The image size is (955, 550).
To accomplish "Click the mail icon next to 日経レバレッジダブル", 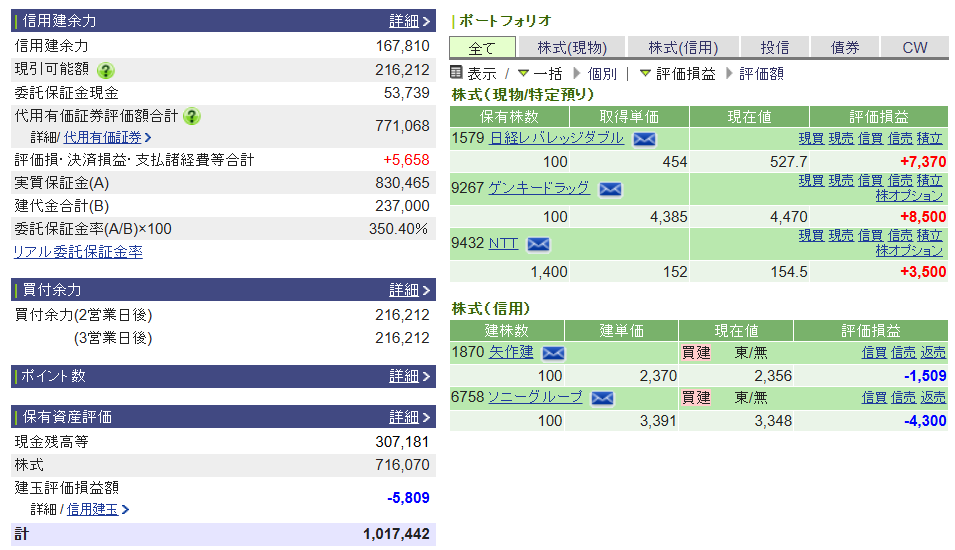I will click(x=644, y=139).
